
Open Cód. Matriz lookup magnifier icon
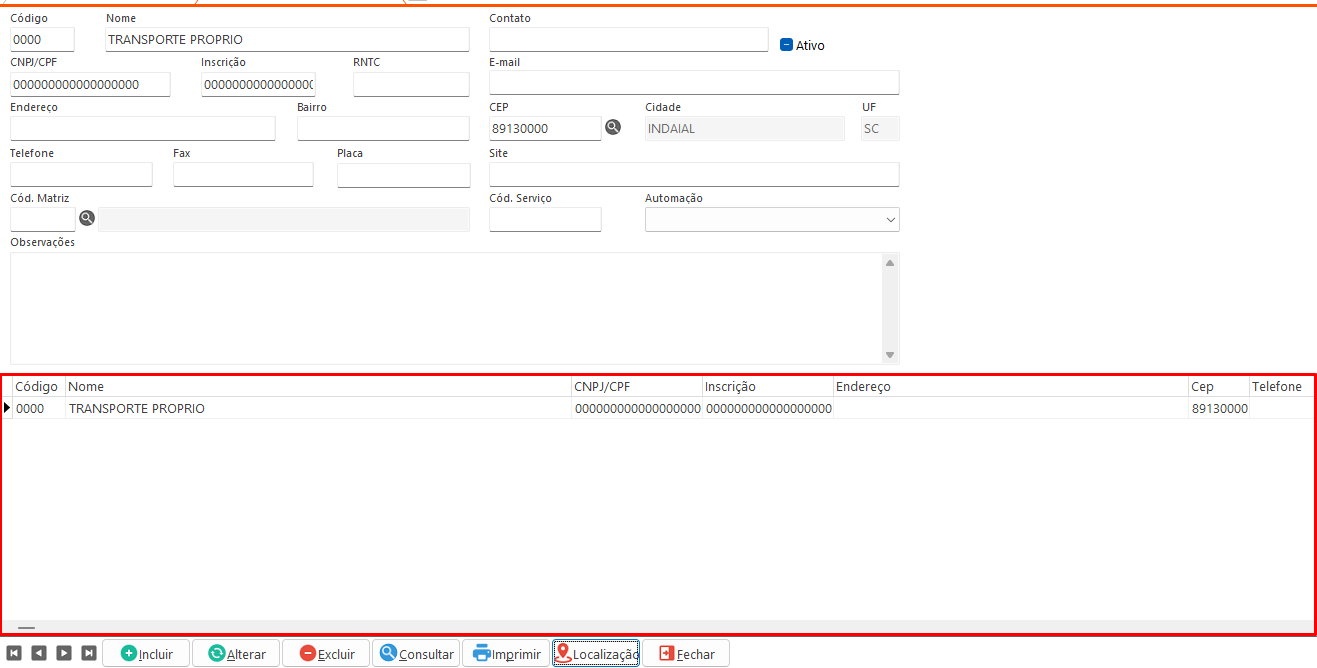[x=87, y=218]
